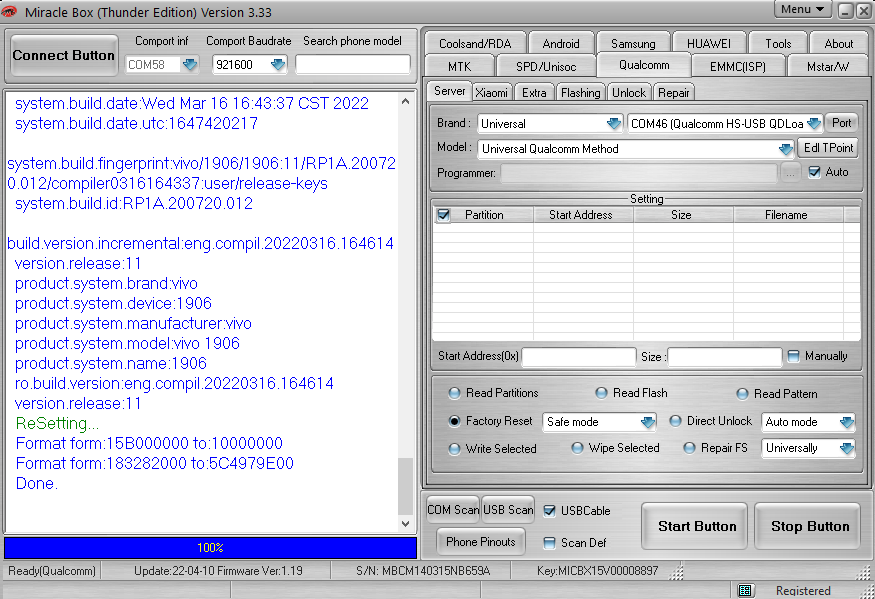This screenshot has height=599, width=875.
Task: Click the Size input field
Action: tap(724, 356)
